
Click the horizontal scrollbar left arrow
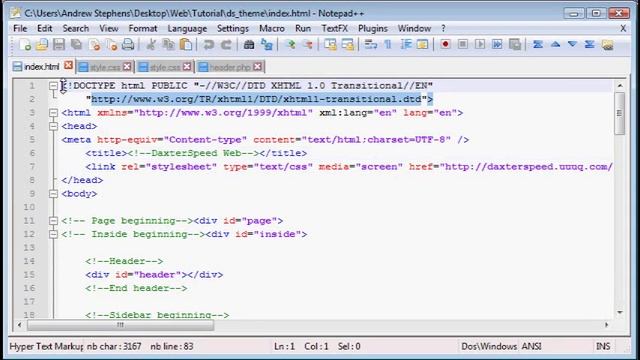tap(19, 325)
